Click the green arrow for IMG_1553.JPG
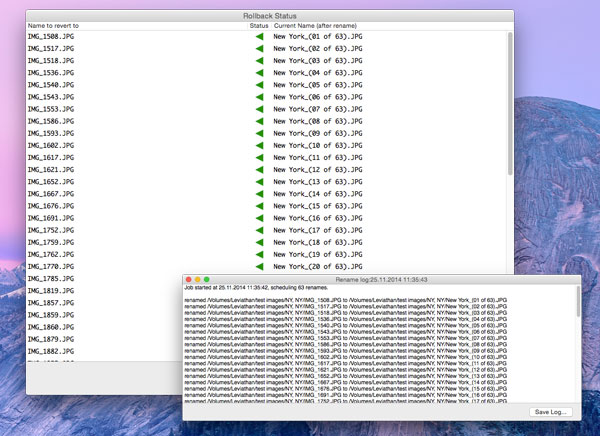This screenshot has height=436, width=600. pyautogui.click(x=259, y=109)
